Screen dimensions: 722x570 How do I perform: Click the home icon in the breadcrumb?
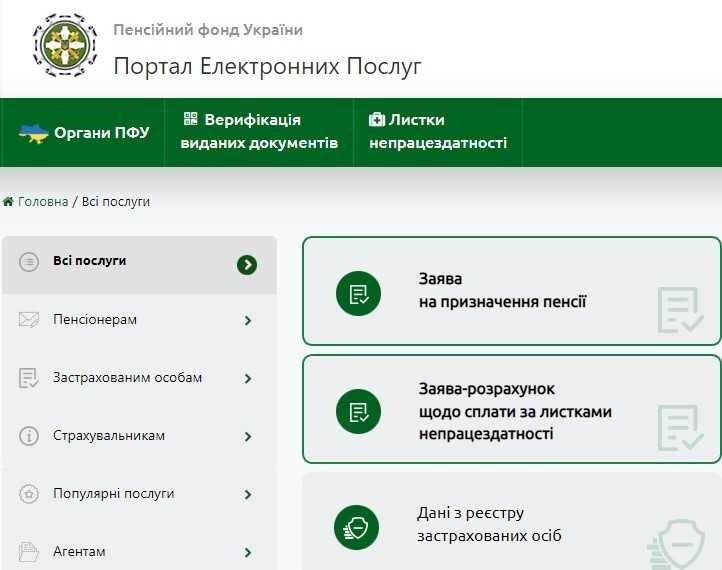tap(8, 201)
